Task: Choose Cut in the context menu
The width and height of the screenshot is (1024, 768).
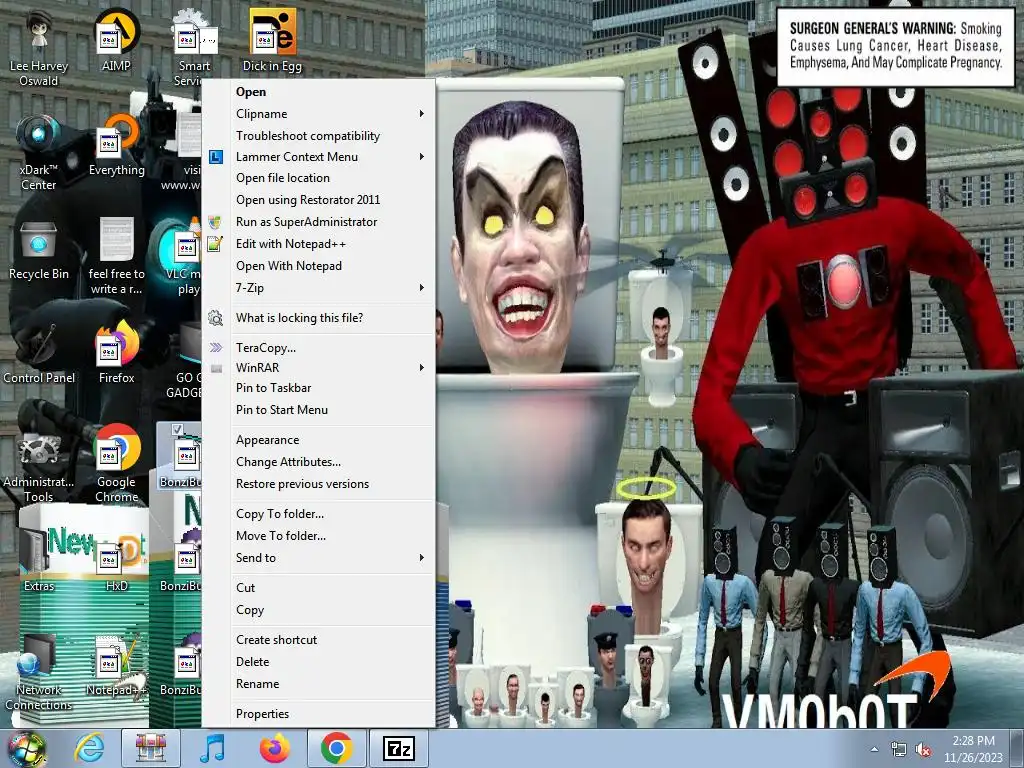Action: [318, 588]
